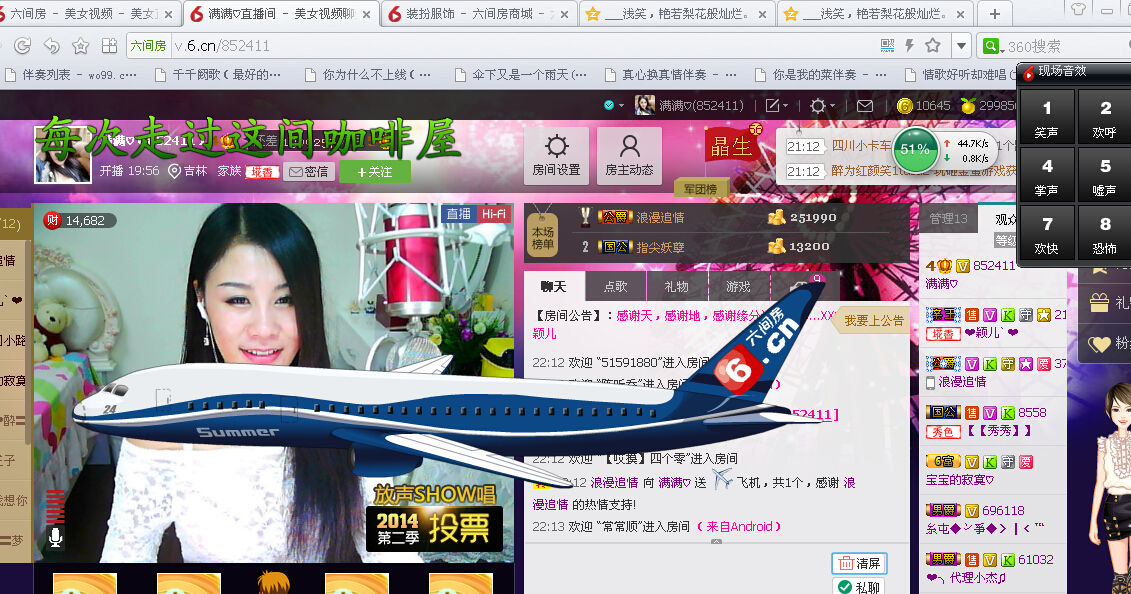
Task: Open the 军团榜 ranking tag
Action: pos(700,189)
